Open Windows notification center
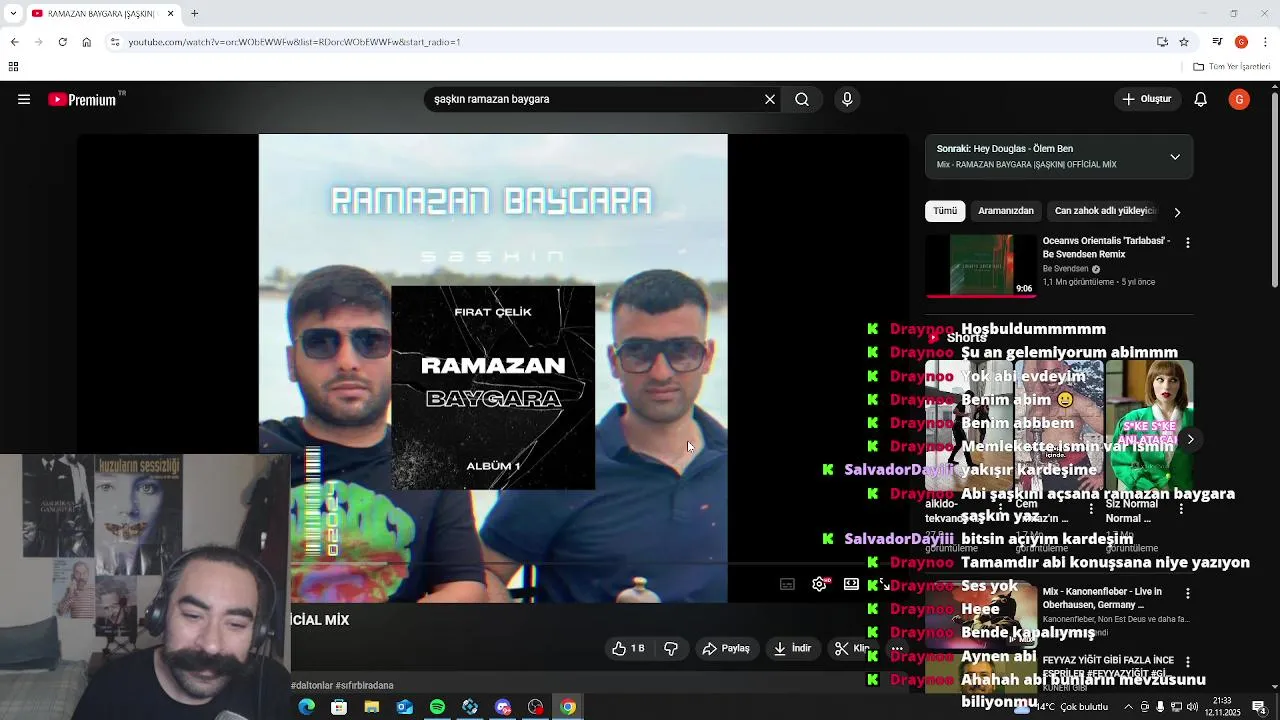This screenshot has height=720, width=1280. 1259,707
